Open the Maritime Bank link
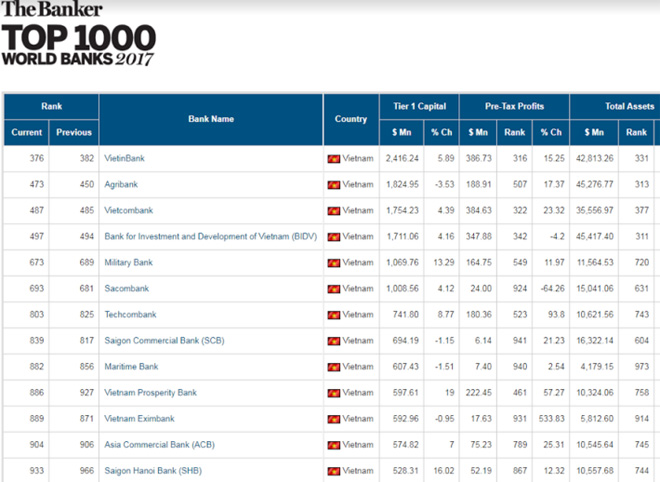This screenshot has height=482, width=660. pos(131,367)
